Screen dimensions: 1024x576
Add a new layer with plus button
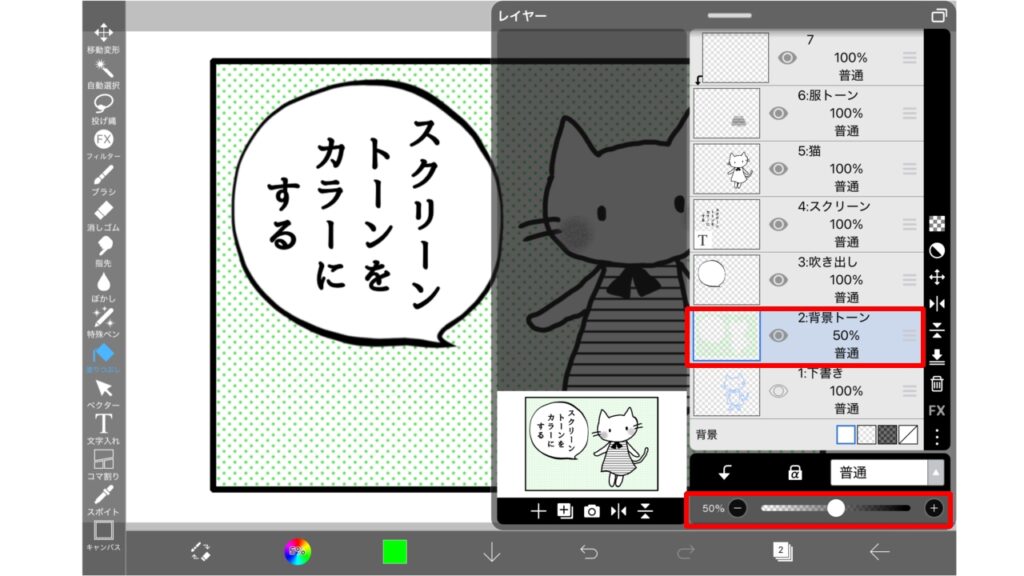[538, 511]
